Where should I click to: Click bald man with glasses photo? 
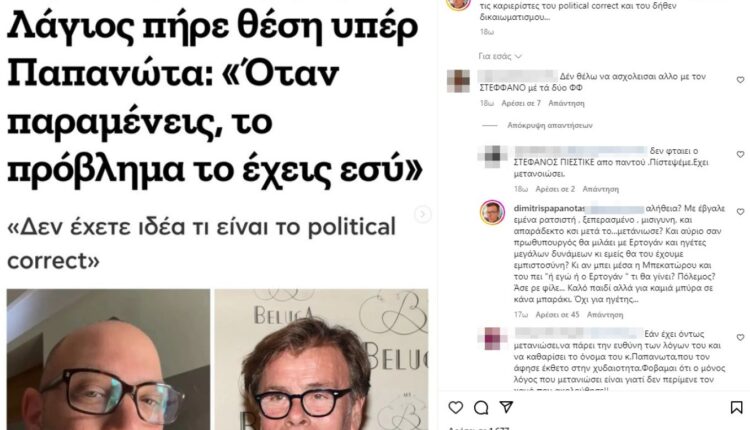[x=108, y=359]
